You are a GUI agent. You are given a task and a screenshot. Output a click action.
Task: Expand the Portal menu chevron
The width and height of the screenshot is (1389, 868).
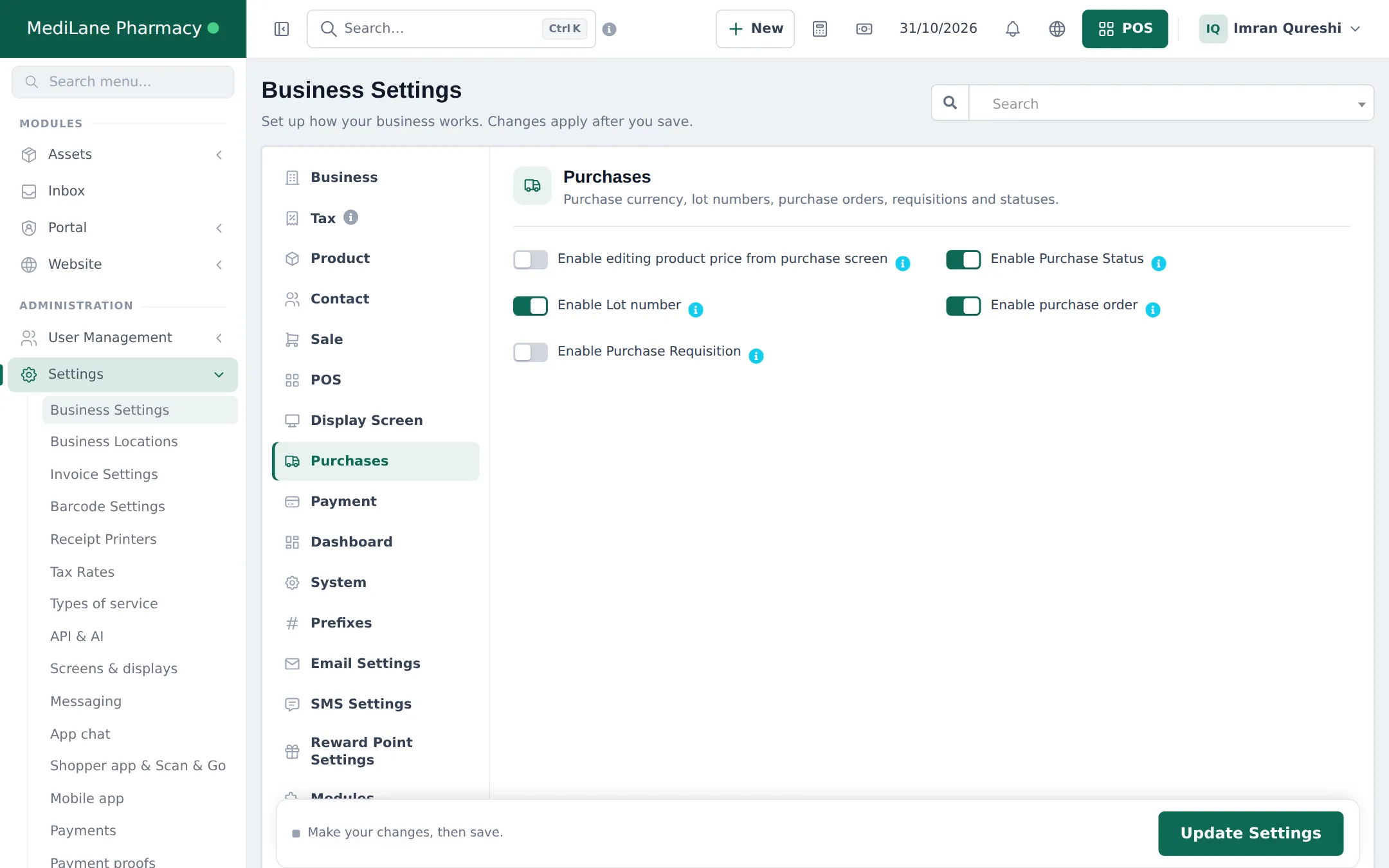[x=219, y=228]
